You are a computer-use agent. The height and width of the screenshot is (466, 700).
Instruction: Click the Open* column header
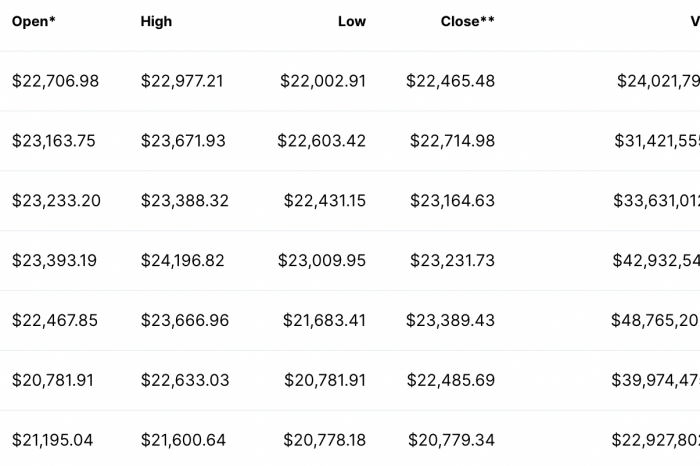pos(33,21)
